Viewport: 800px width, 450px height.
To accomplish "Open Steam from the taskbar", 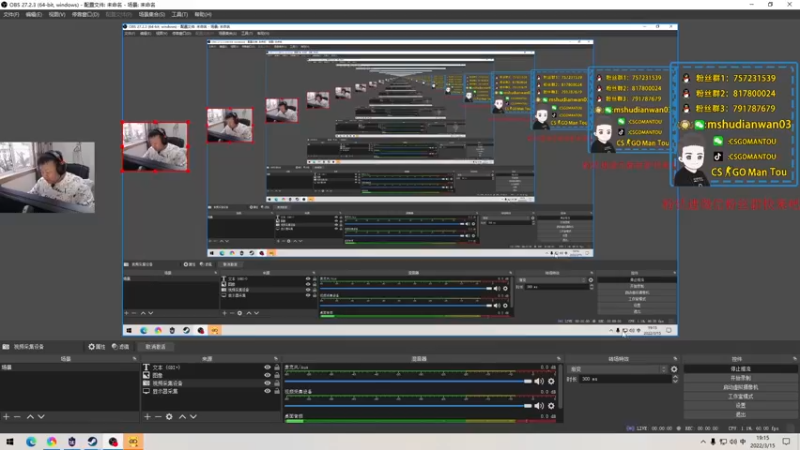I will click(92, 441).
